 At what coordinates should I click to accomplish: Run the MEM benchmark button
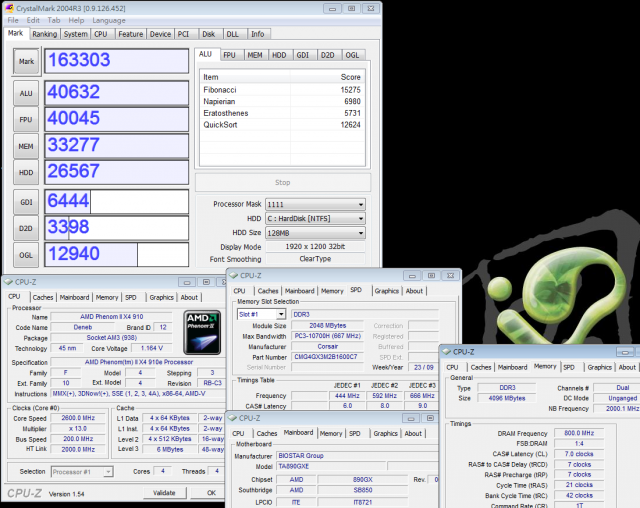[x=26, y=146]
